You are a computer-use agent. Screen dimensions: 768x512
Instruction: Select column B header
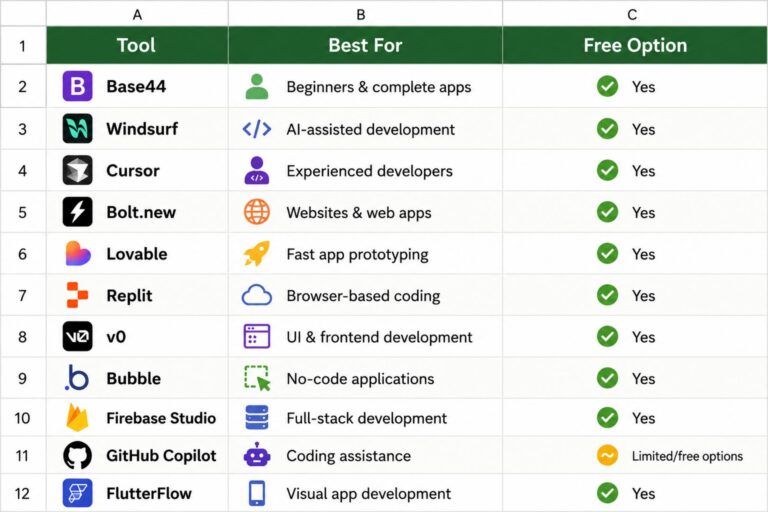point(365,14)
